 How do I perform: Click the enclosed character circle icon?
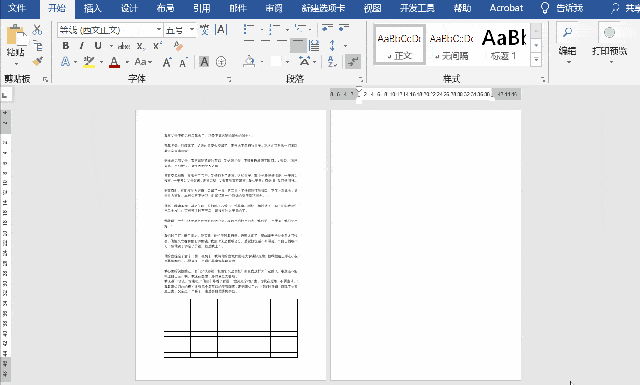[x=221, y=62]
